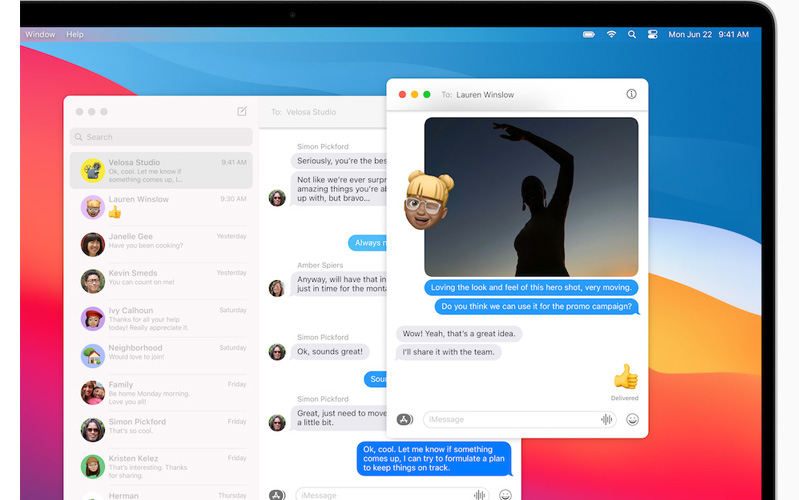Open the Window menu
The image size is (799, 500).
40,34
